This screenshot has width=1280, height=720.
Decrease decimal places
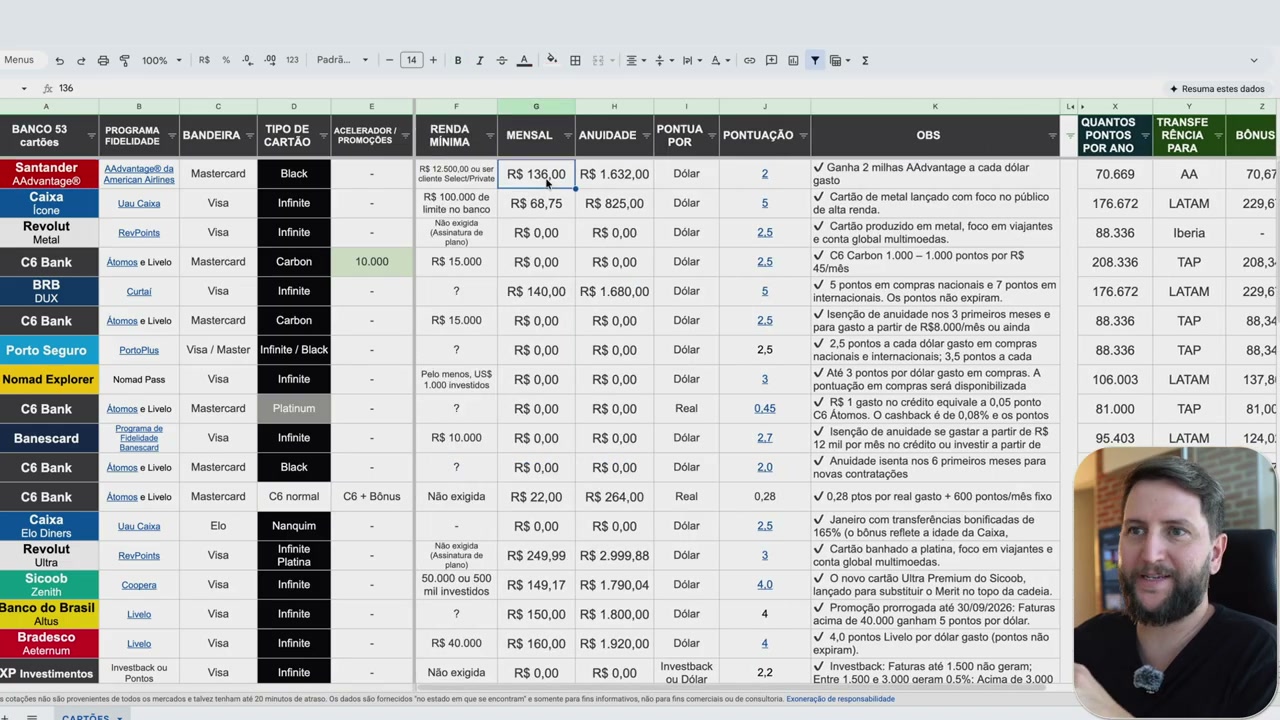[248, 60]
